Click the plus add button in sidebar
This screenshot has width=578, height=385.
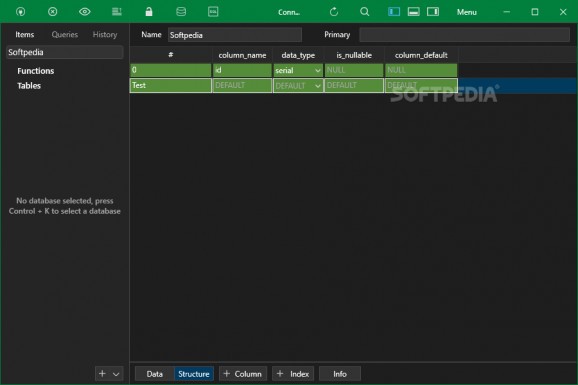[102, 374]
